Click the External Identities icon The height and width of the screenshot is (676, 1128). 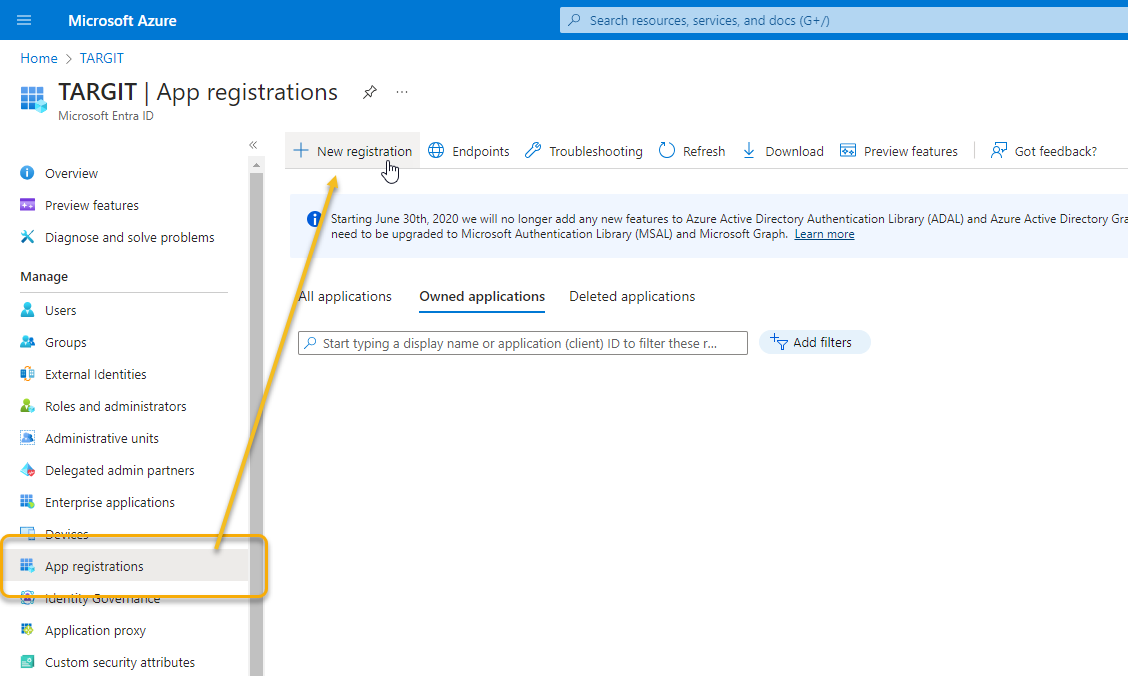[27, 374]
